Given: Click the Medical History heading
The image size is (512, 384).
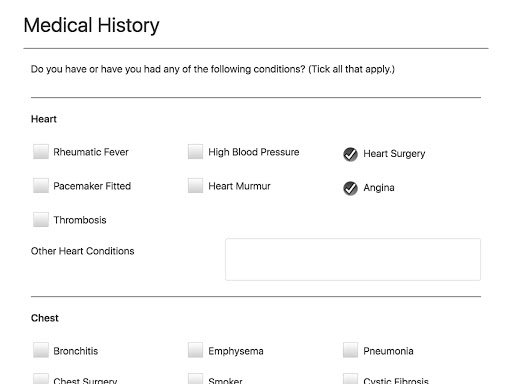Looking at the screenshot, I should click(x=91, y=25).
